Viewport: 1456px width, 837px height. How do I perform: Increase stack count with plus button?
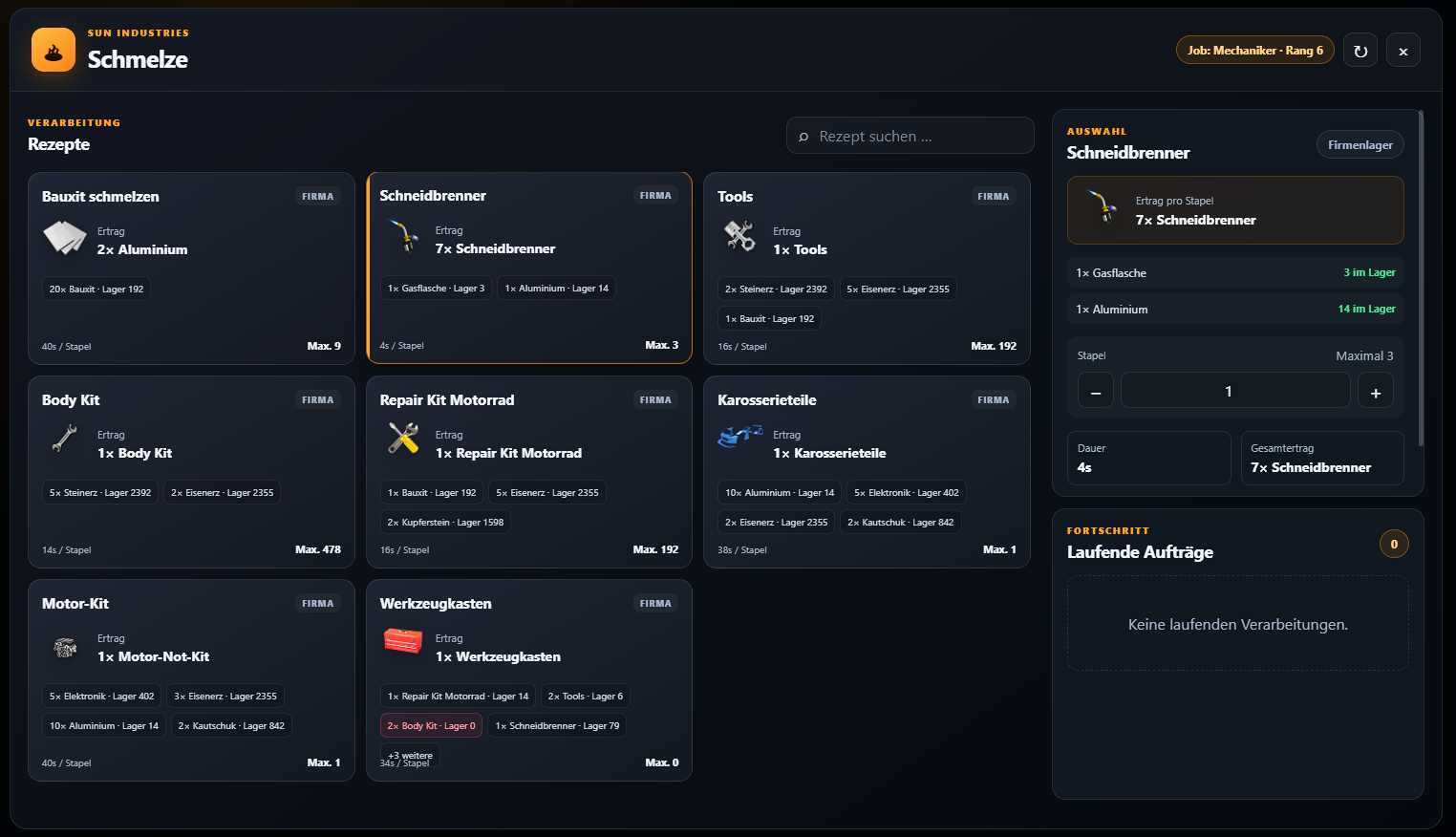(1376, 392)
